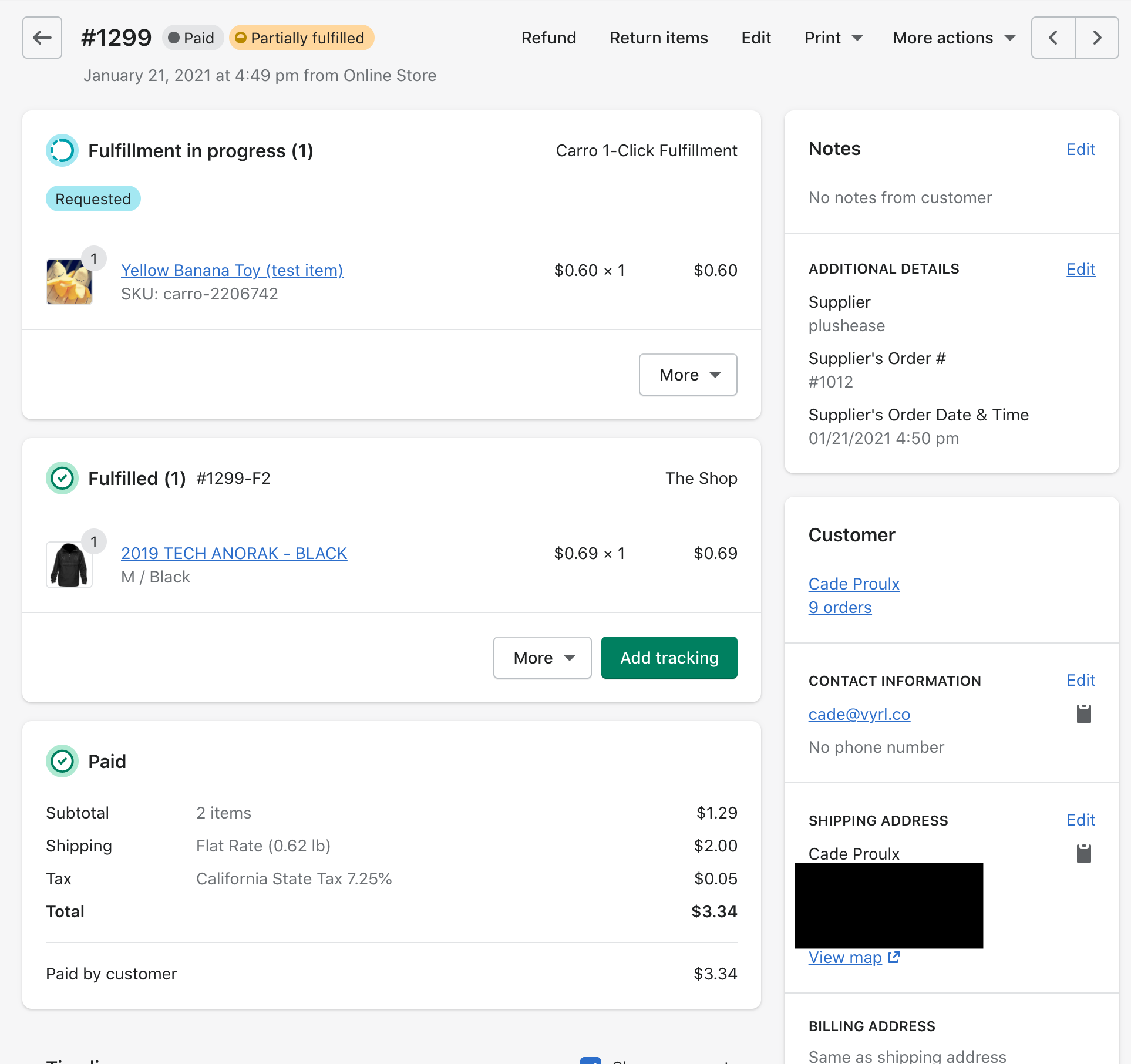Open More dropdown under Yellow Banana Toy
Viewport: 1131px width, 1064px height.
[688, 375]
